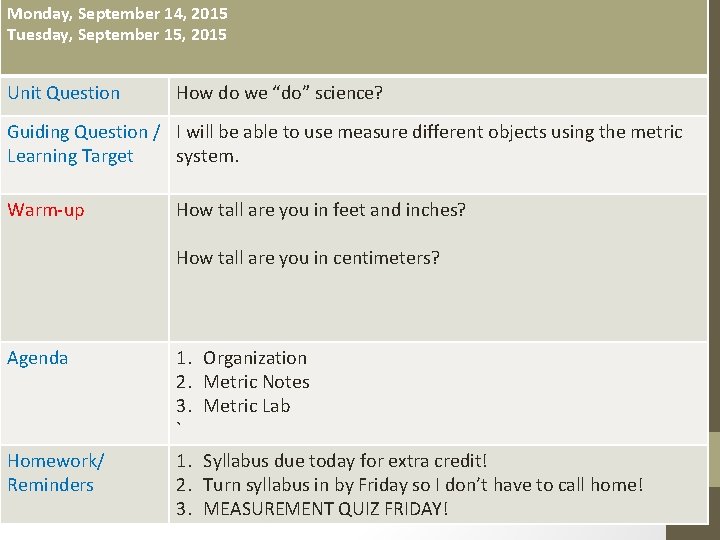Select the "Guiding Question / Learning Target" label
Screen dimensions: 720x540
point(82,144)
